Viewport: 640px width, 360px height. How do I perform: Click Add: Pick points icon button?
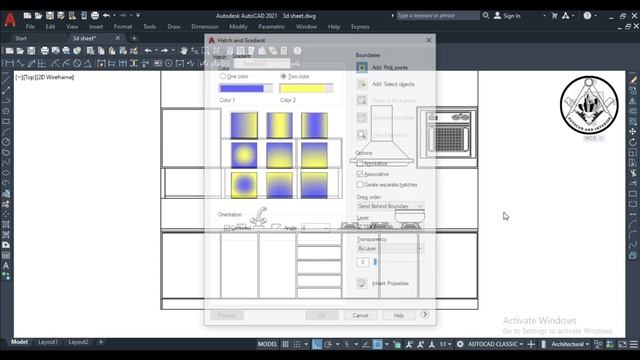coord(362,67)
